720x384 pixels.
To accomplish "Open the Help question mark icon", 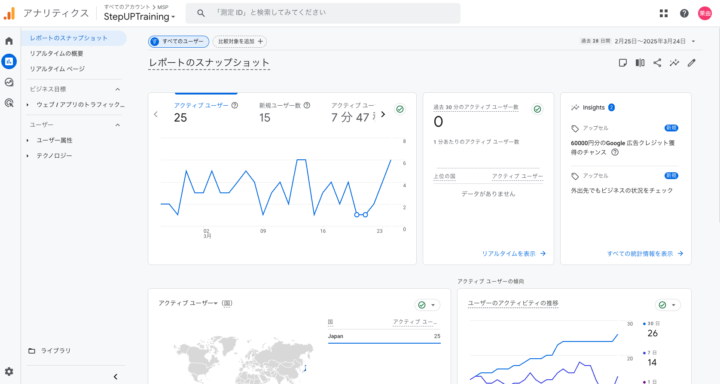I will [684, 13].
